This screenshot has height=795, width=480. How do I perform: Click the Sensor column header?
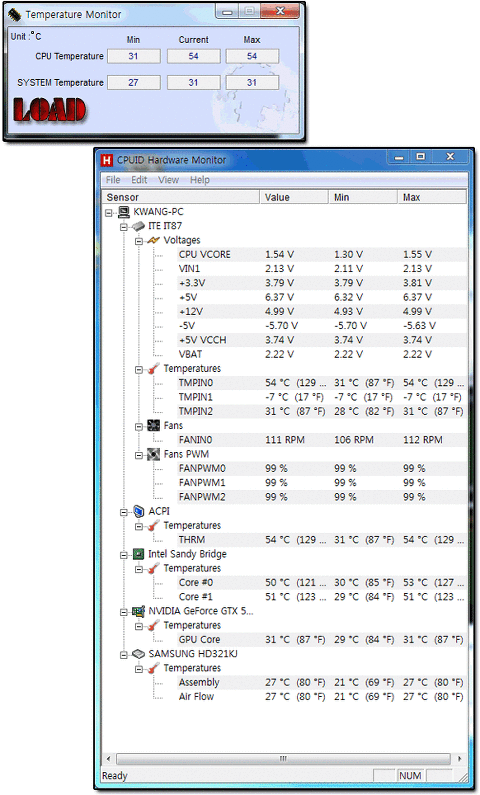[x=181, y=197]
